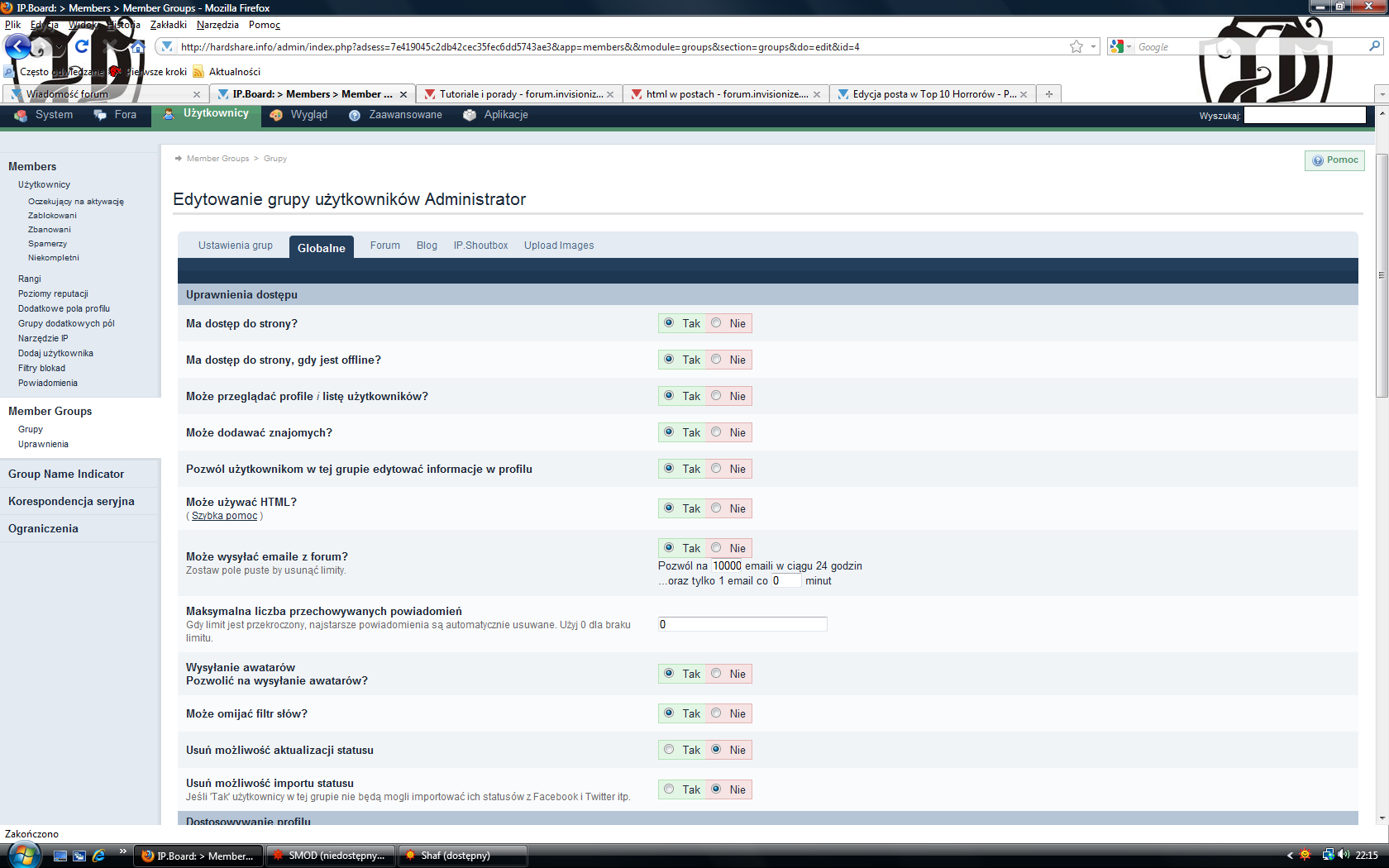Viewport: 1389px width, 868px height.
Task: Open the address bar history dropdown arrow
Action: (x=1093, y=47)
